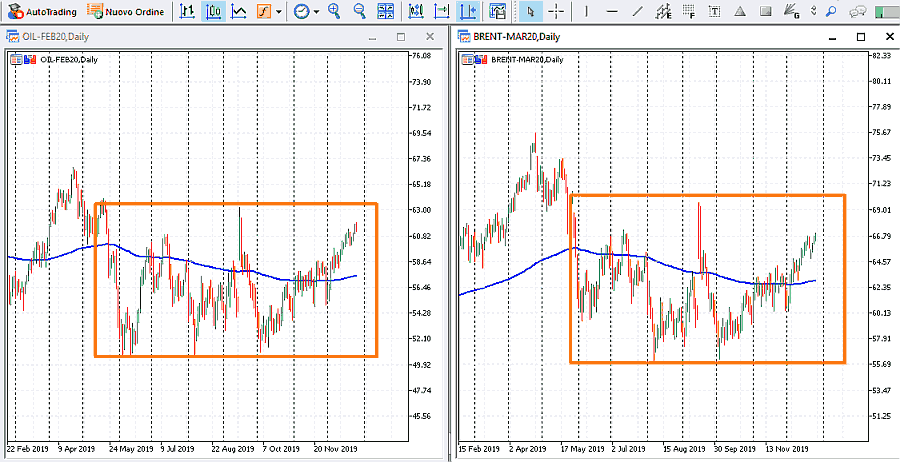
Task: Switch to bar chart display
Action: (x=188, y=12)
